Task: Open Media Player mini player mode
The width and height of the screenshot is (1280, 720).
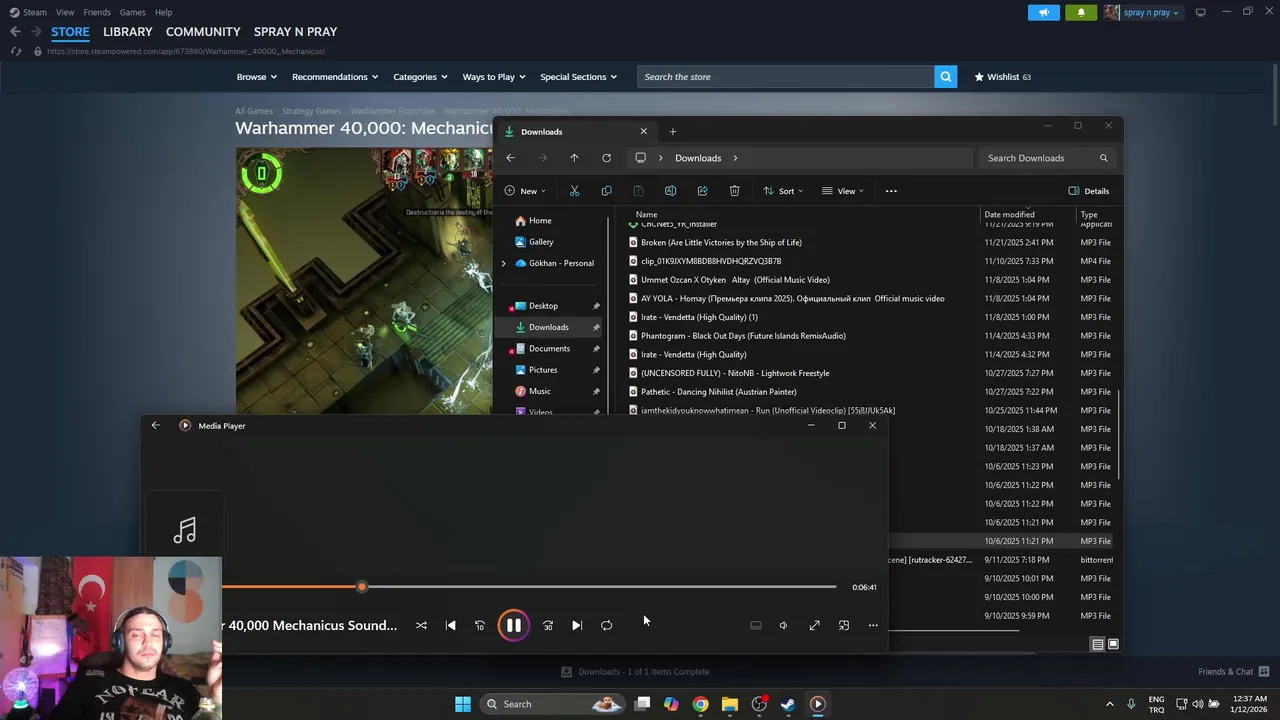Action: point(844,625)
